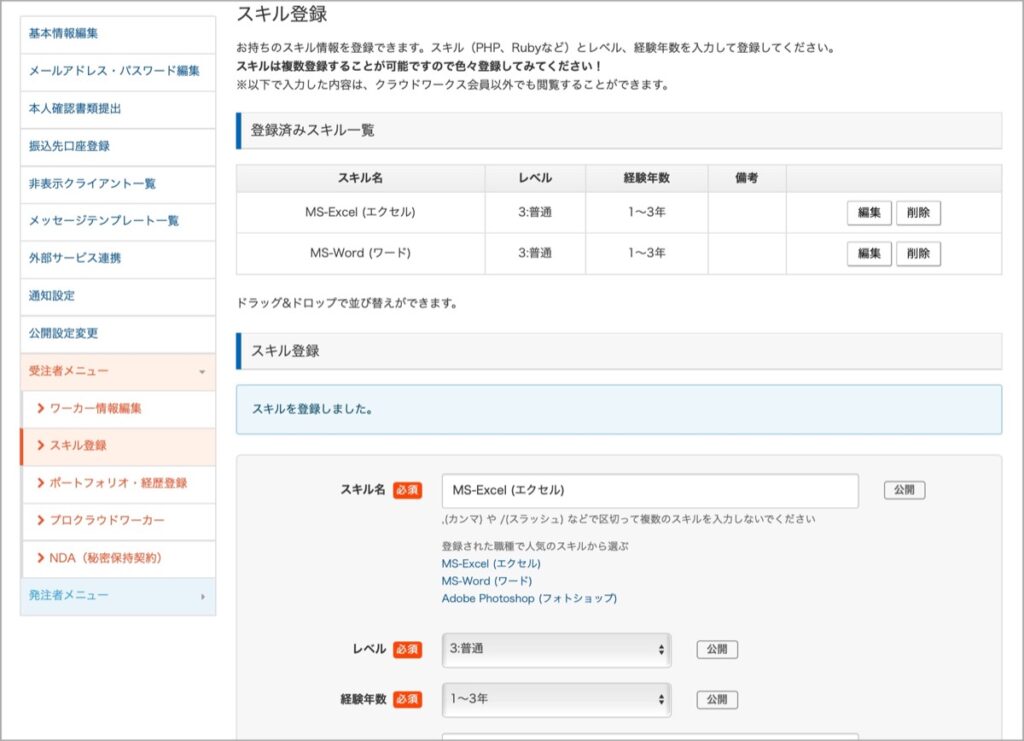Image resolution: width=1024 pixels, height=741 pixels.
Task: Choose Adobe Photoshop (フォトショップ) suggested skill link
Action: tap(529, 599)
